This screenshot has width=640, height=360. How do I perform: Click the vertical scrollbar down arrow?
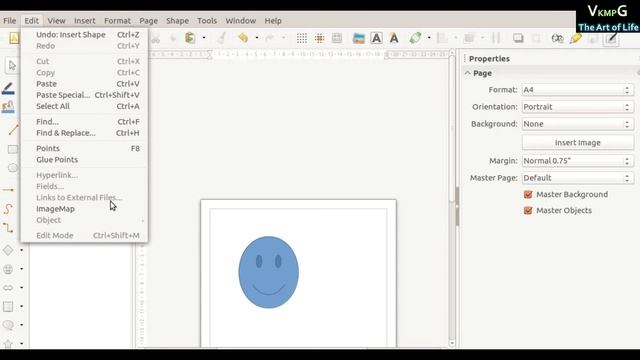(x=452, y=343)
